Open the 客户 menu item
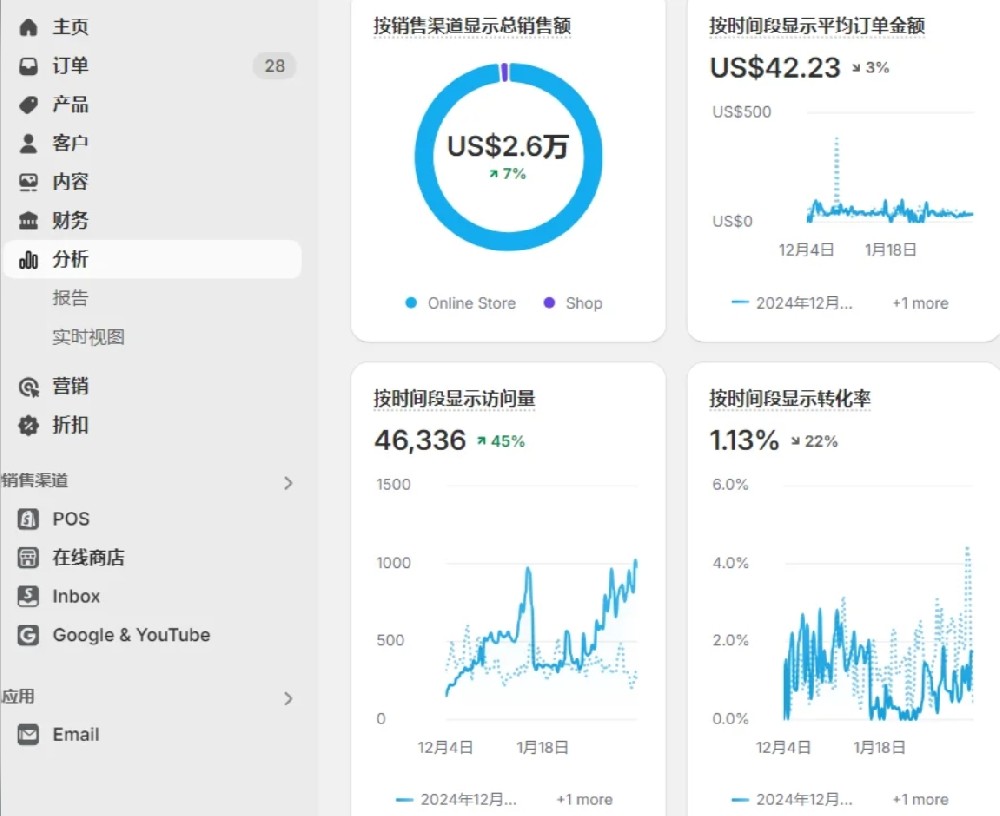Screen dimensions: 1000x816 point(71,144)
